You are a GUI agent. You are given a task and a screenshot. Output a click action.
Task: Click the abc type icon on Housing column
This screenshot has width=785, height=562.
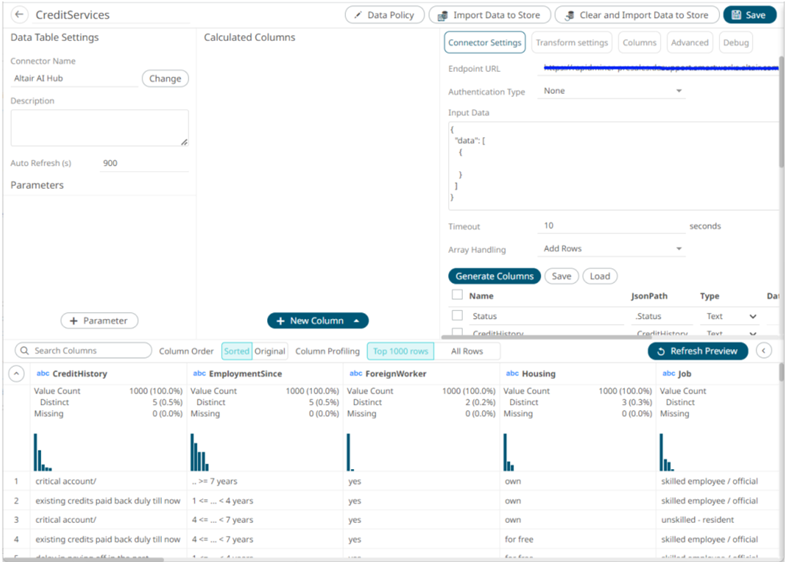512,374
